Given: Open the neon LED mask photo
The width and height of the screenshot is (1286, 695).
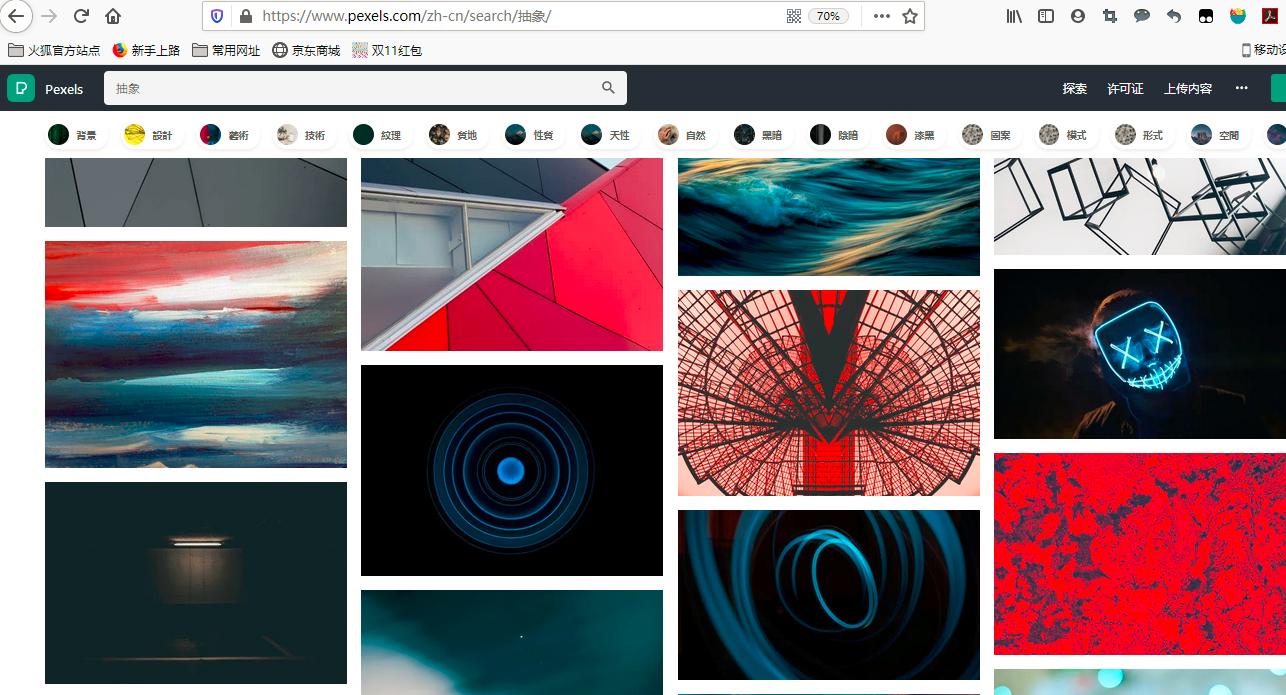Looking at the screenshot, I should (x=1140, y=354).
